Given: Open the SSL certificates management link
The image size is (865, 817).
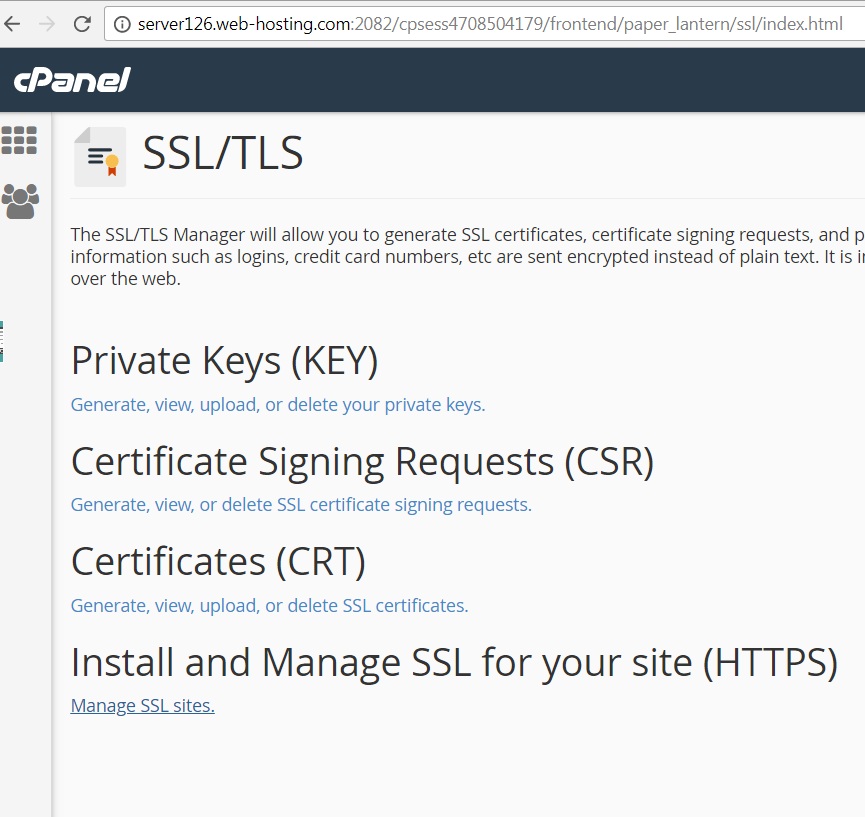Looking at the screenshot, I should 269,606.
